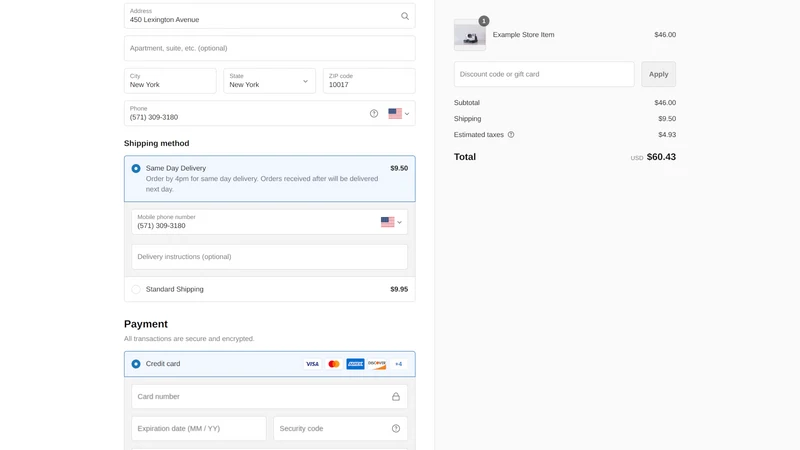Show the +4 more card types
The height and width of the screenshot is (450, 800).
(x=398, y=364)
